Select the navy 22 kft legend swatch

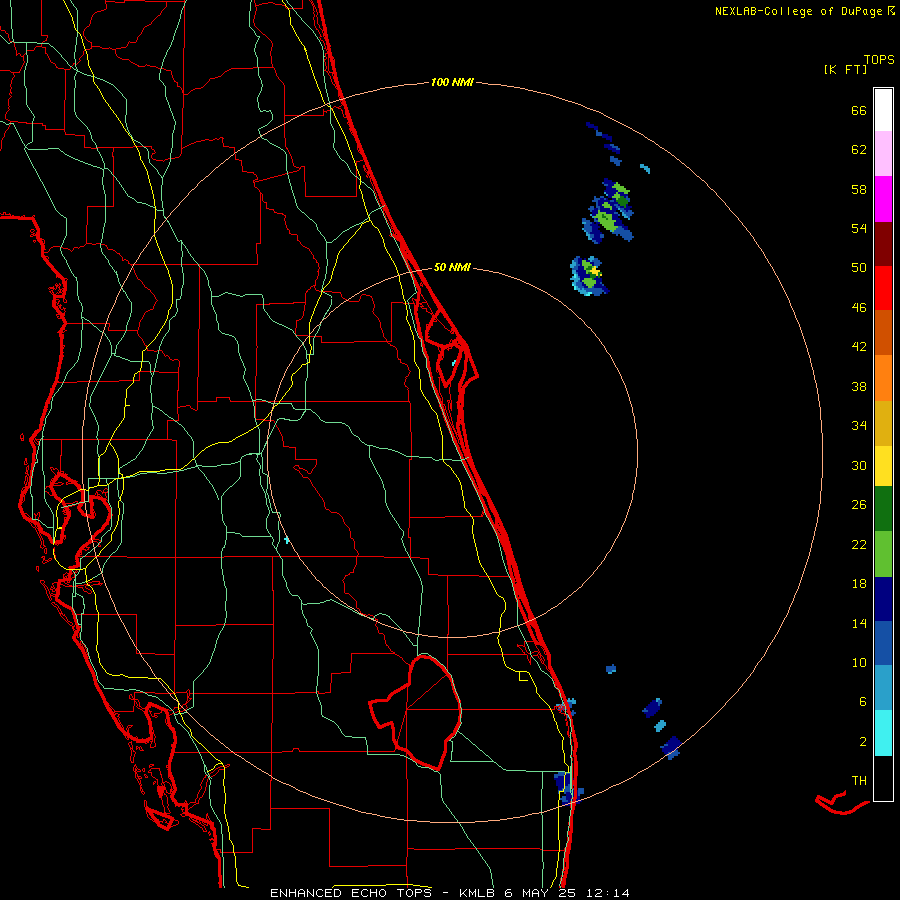pos(883,599)
